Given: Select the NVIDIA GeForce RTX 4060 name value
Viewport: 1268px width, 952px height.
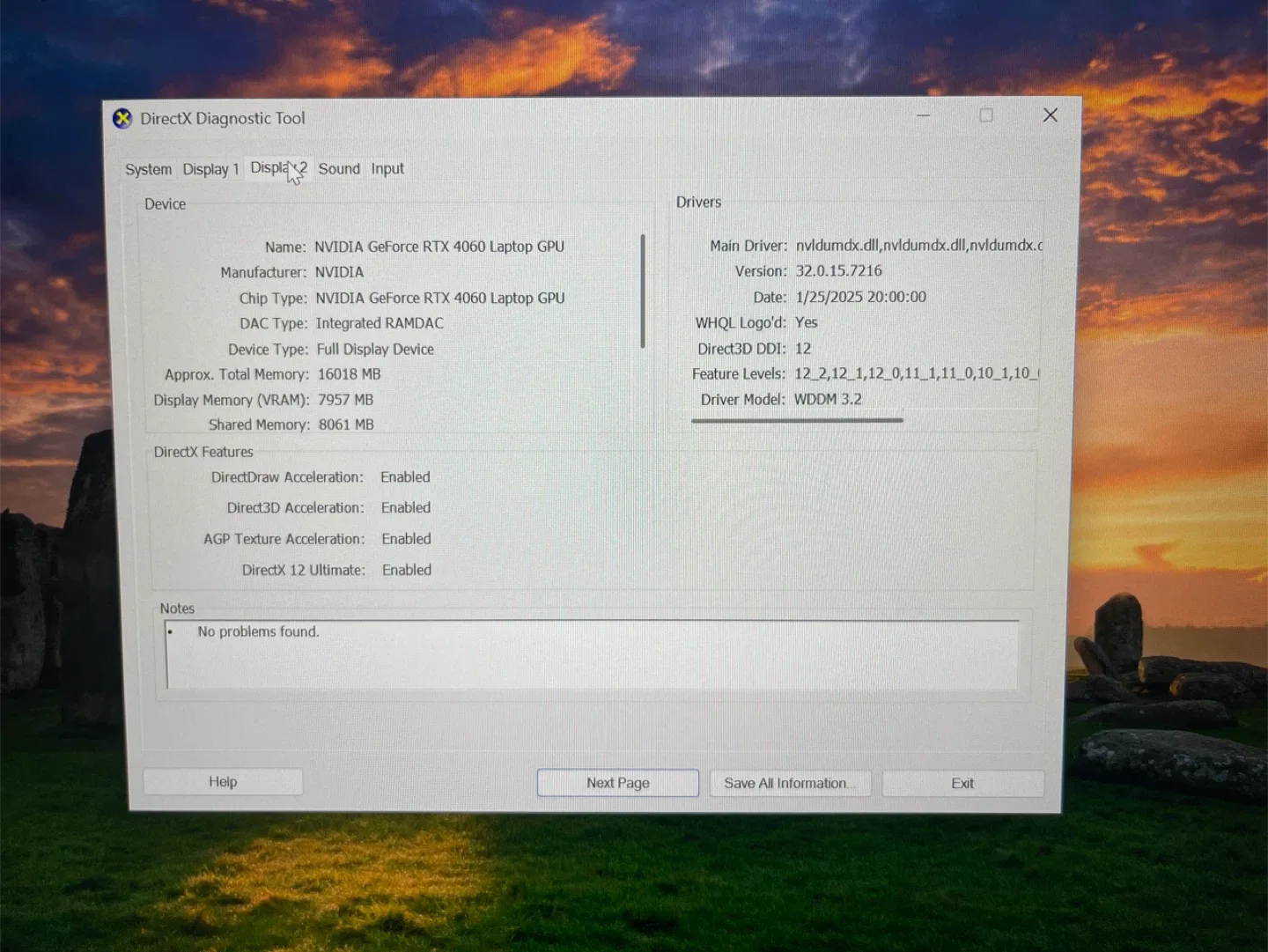Looking at the screenshot, I should (439, 247).
